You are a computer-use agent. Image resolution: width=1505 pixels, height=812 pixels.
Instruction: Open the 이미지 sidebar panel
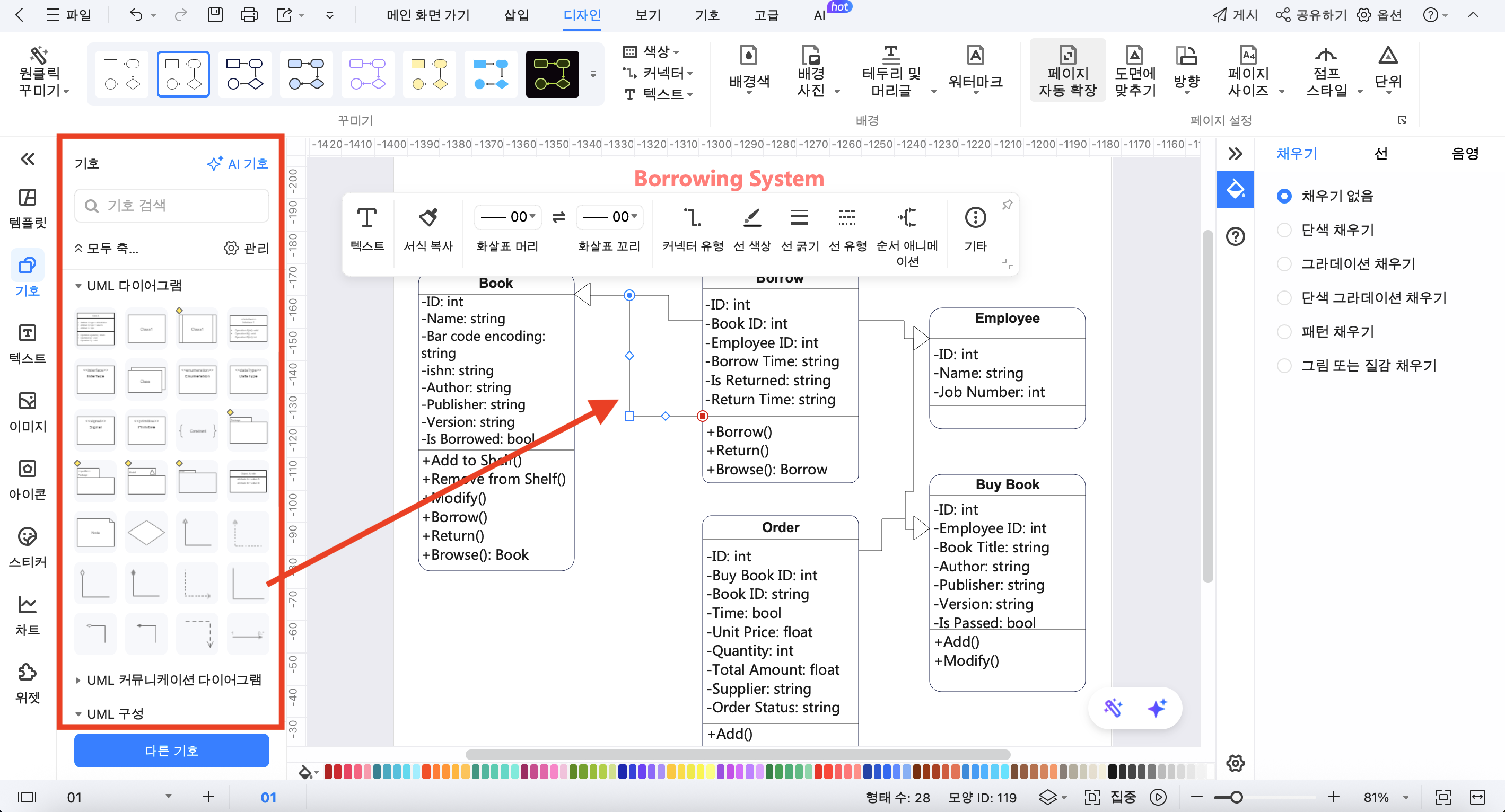28,412
